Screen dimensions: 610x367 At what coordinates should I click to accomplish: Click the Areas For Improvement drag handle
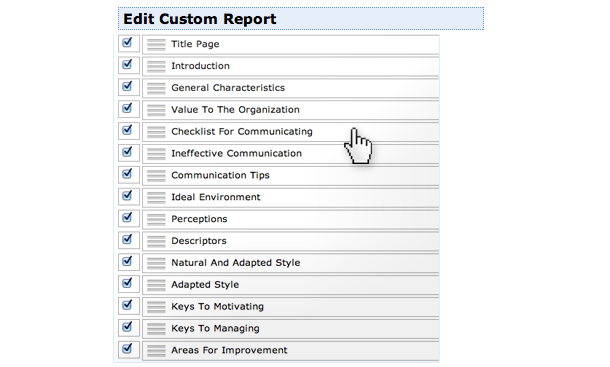(156, 350)
